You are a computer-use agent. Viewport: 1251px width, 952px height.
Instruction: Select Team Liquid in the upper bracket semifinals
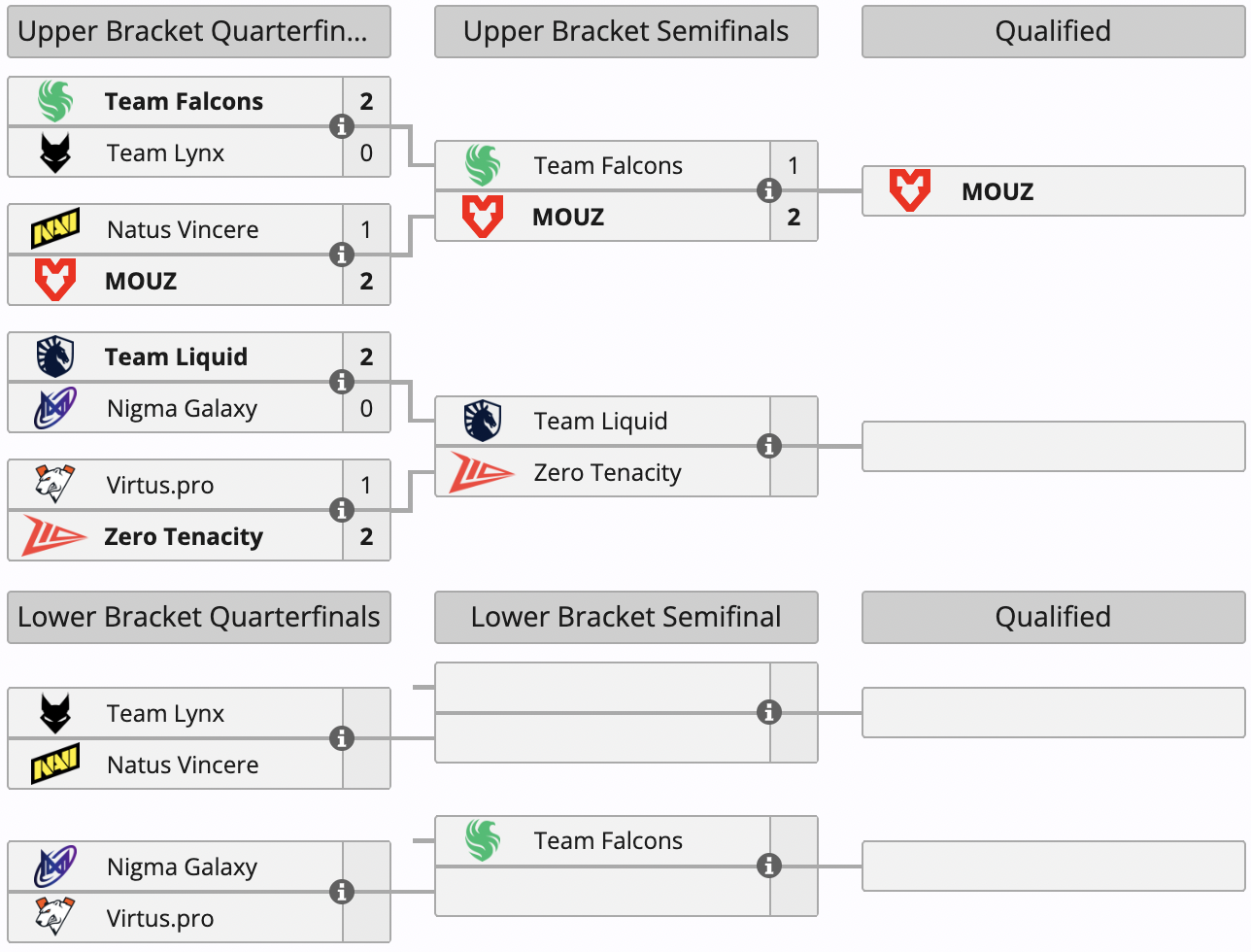click(600, 422)
